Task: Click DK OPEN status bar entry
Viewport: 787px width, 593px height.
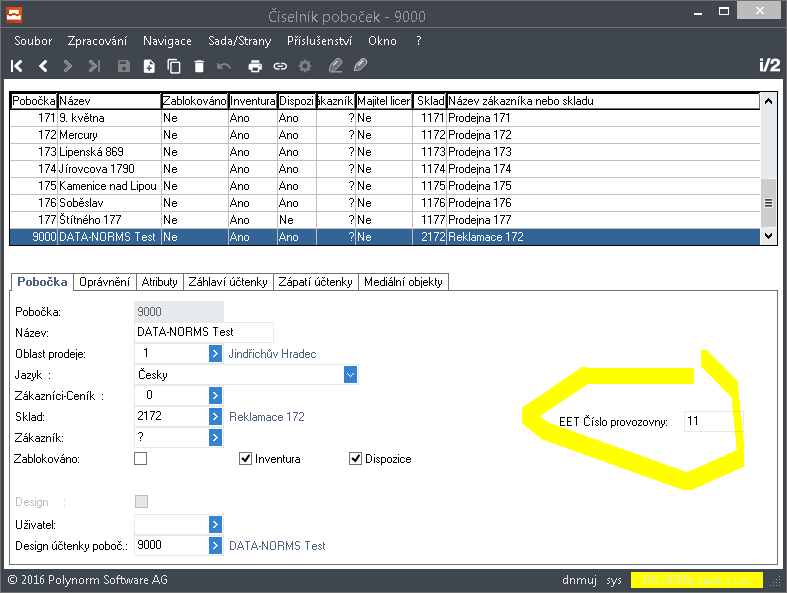Action: 697,580
